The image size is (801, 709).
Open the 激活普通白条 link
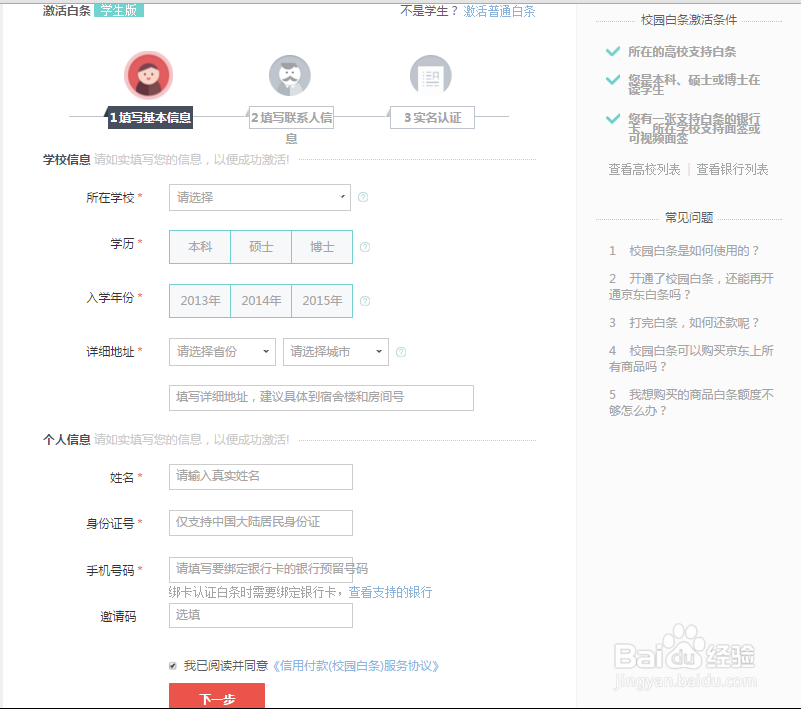[x=500, y=11]
